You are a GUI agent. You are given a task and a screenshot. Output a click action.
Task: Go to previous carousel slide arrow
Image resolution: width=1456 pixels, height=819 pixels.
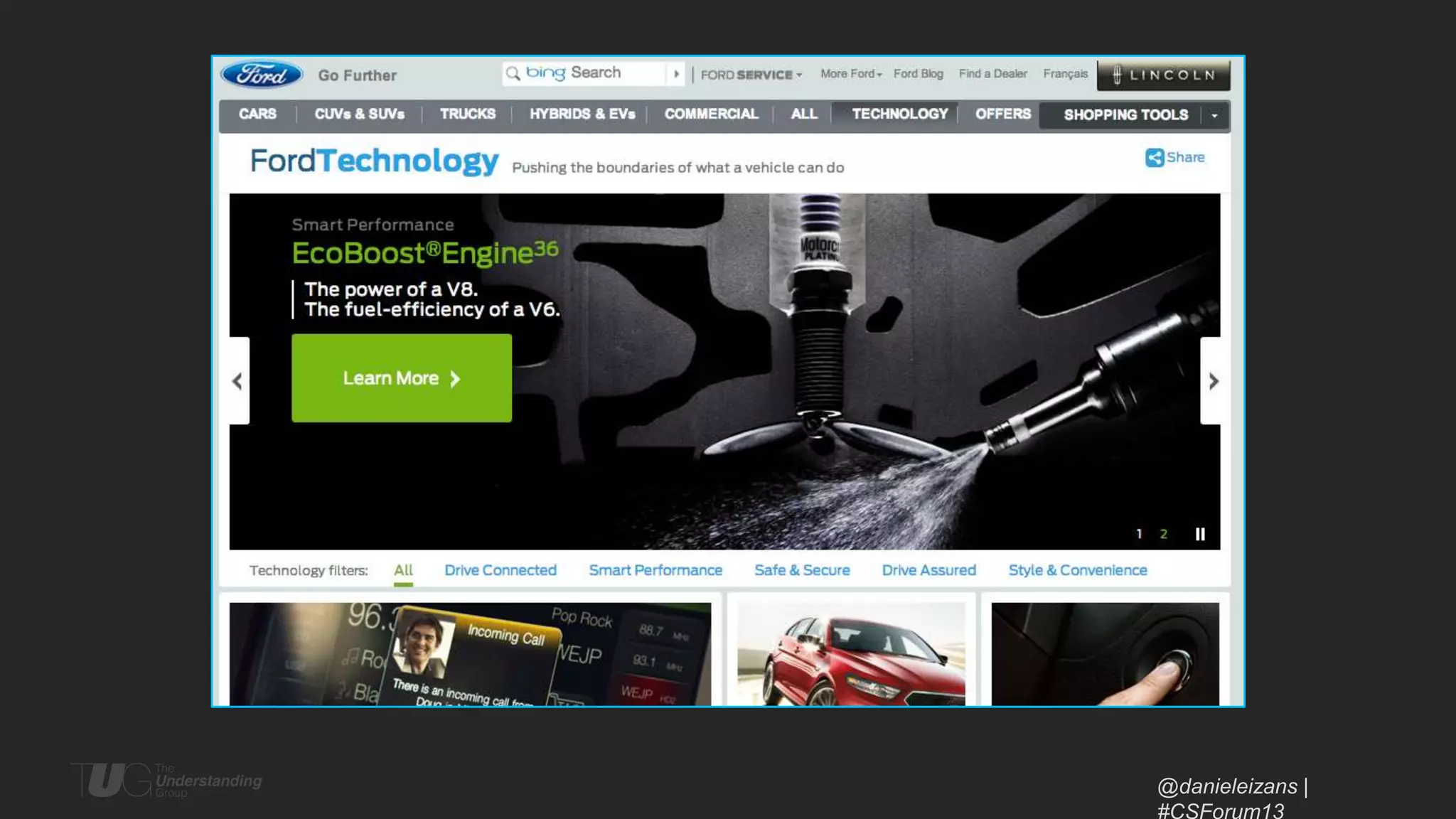tap(238, 381)
